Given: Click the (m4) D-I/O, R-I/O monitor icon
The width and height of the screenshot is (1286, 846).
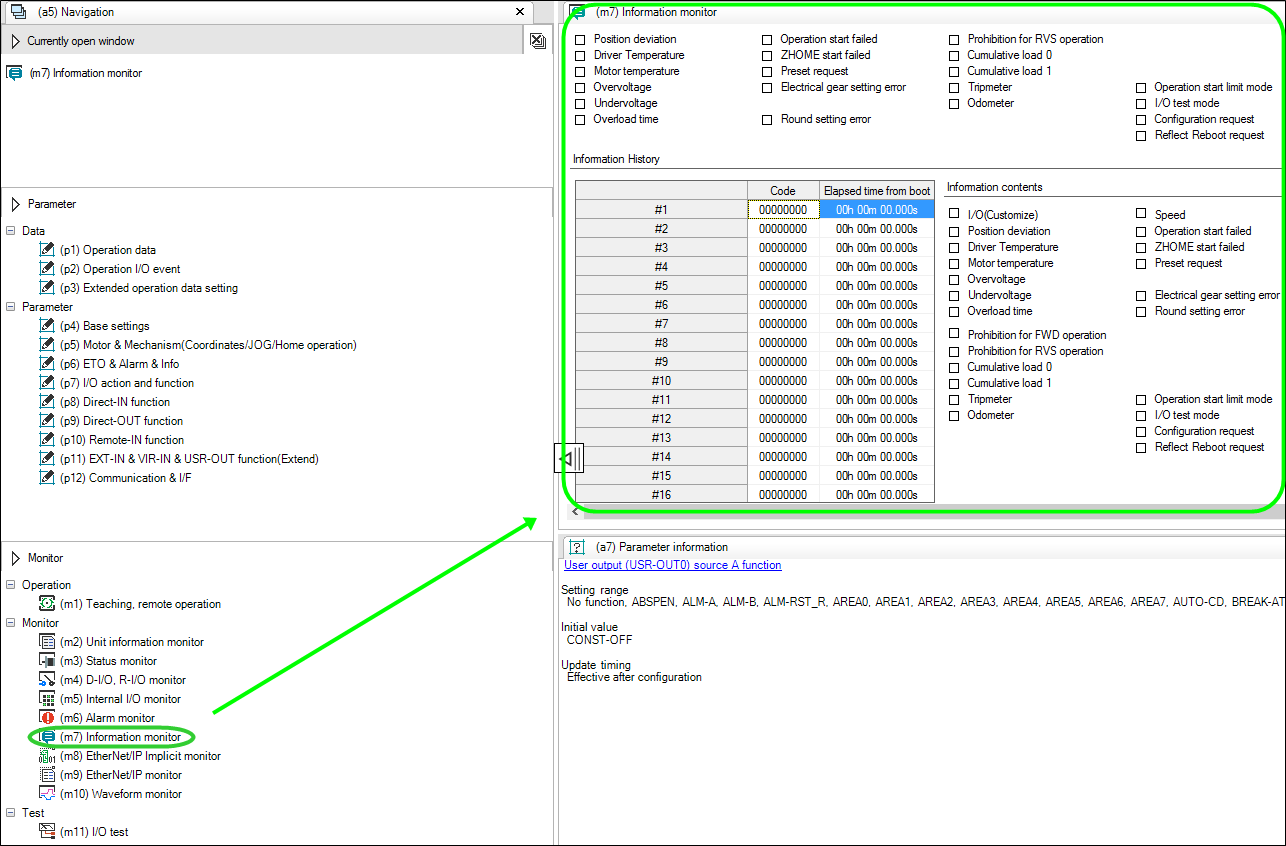Looking at the screenshot, I should (x=47, y=680).
